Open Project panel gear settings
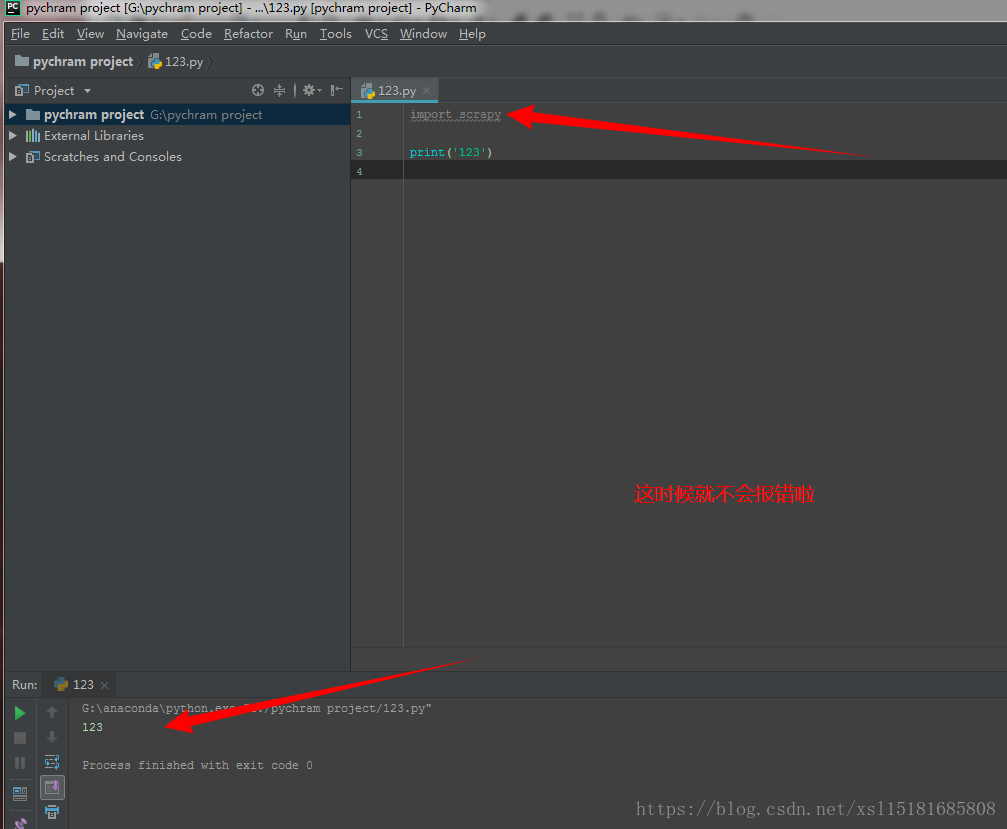 click(311, 91)
